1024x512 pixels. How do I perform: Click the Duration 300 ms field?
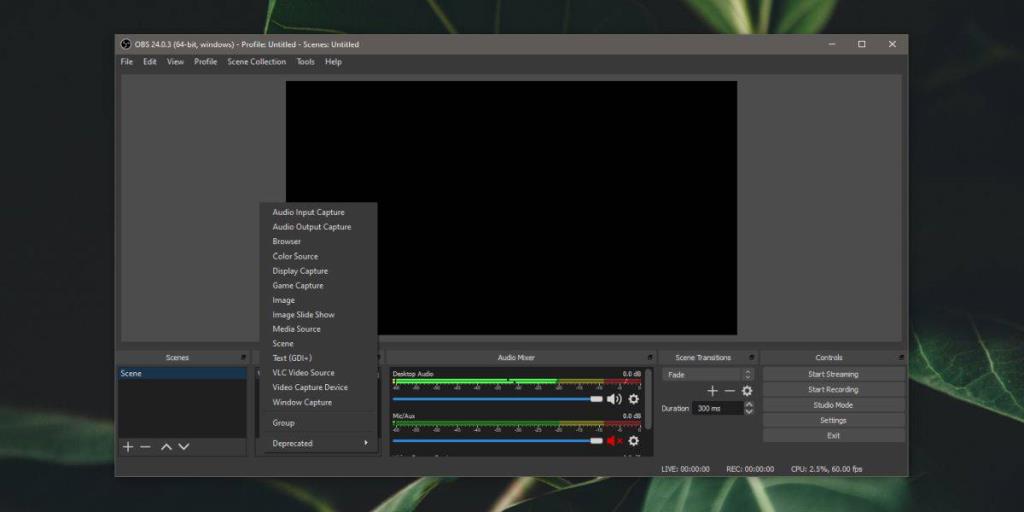(717, 408)
